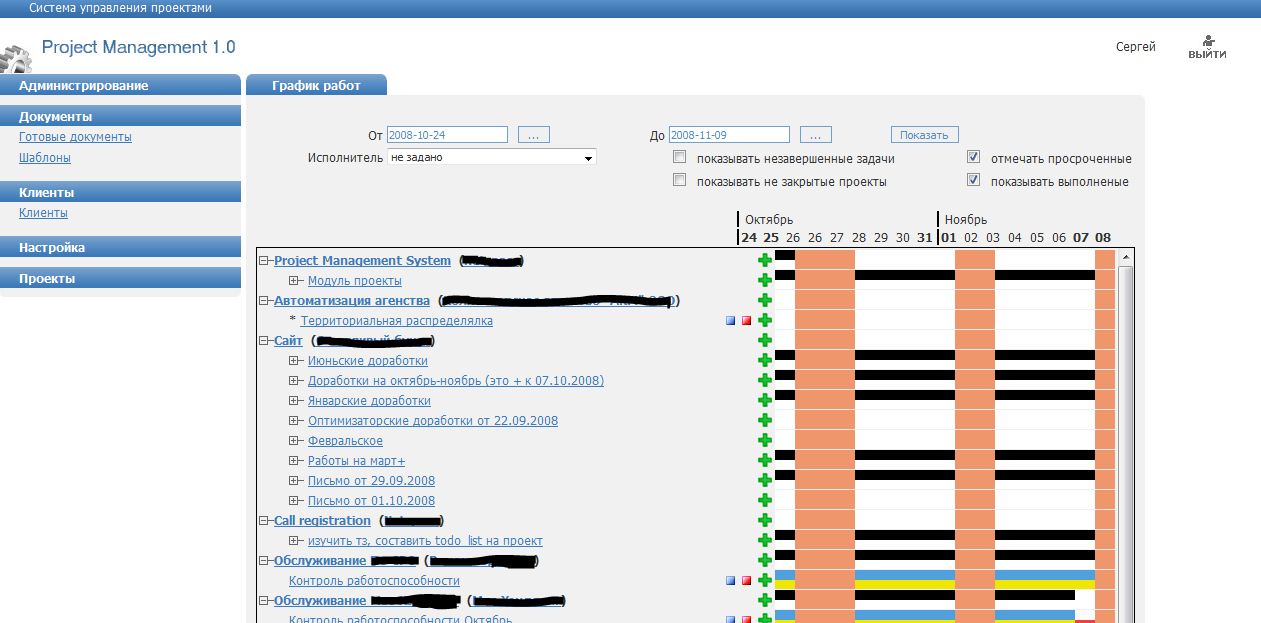
Task: Open Готовые документы link
Action: click(75, 137)
